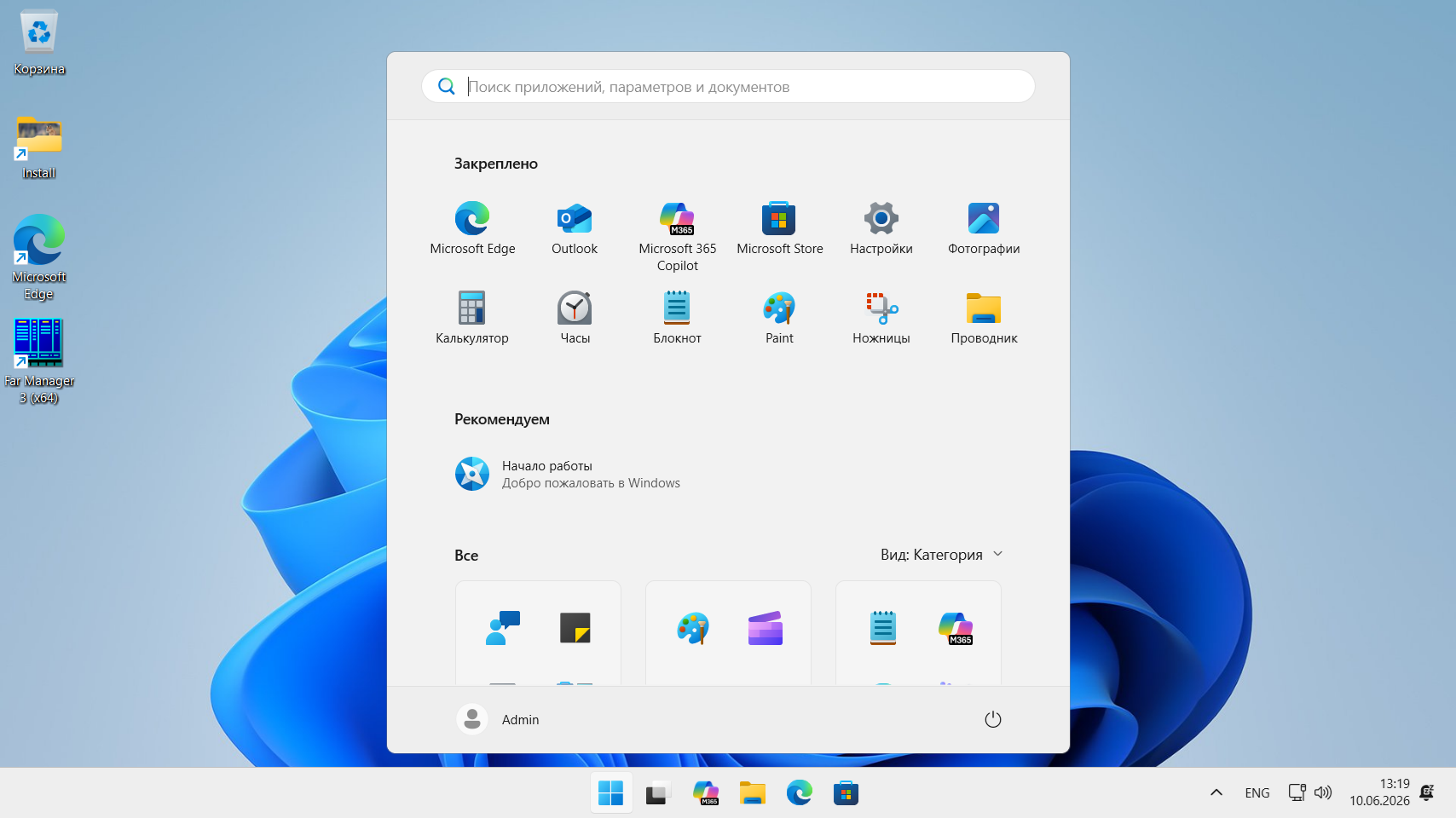Click the Все section heading
The image size is (1456, 818).
(466, 556)
